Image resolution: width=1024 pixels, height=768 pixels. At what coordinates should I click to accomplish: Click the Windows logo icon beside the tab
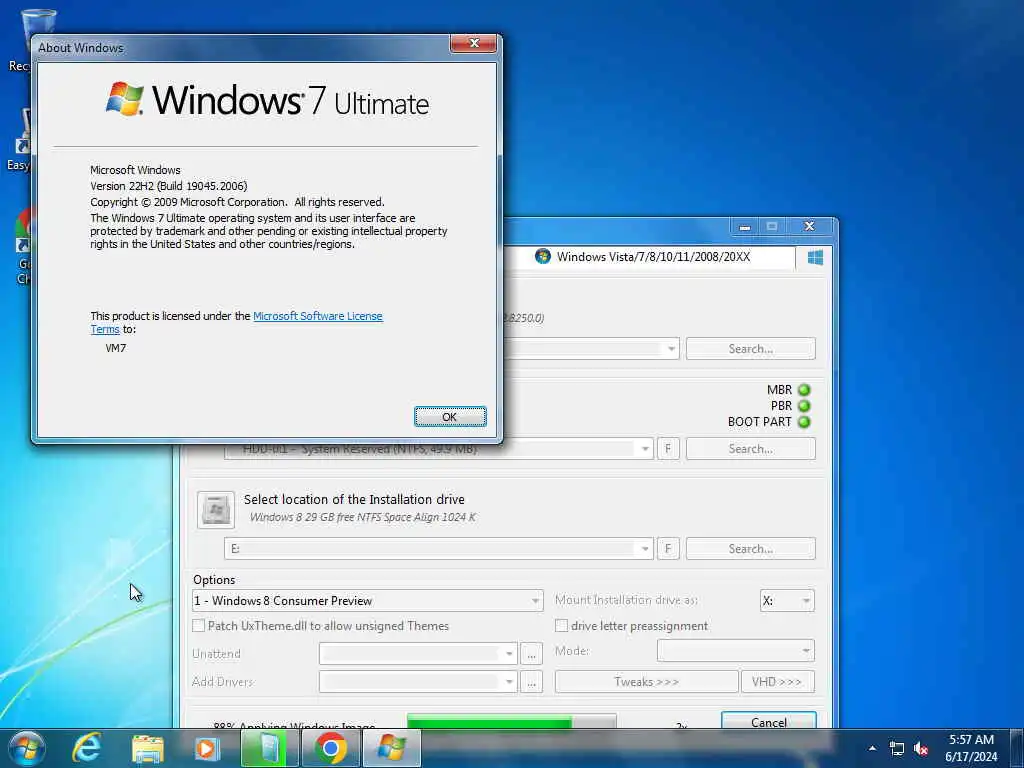click(x=815, y=257)
